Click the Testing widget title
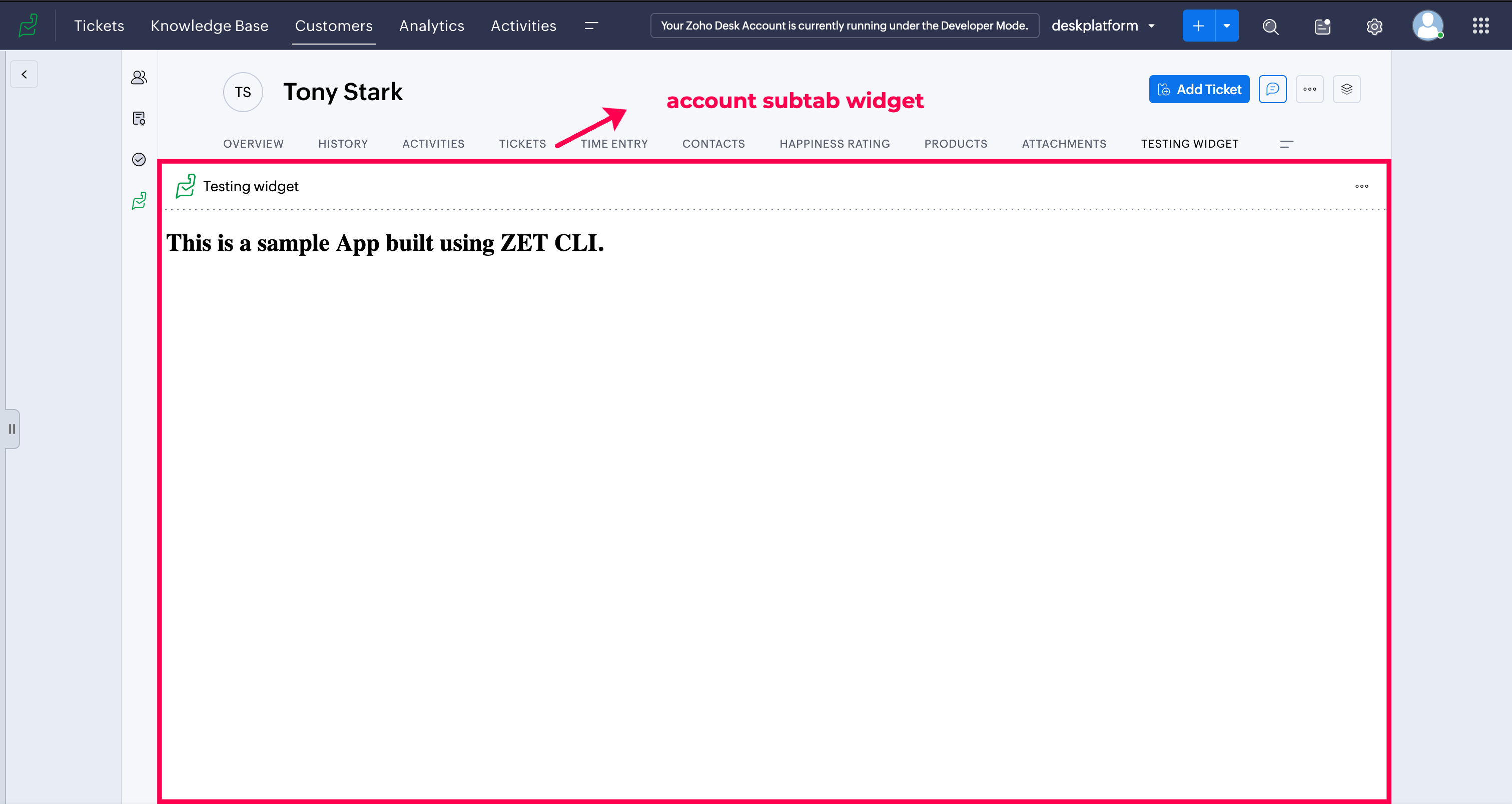This screenshot has height=804, width=1512. (251, 186)
